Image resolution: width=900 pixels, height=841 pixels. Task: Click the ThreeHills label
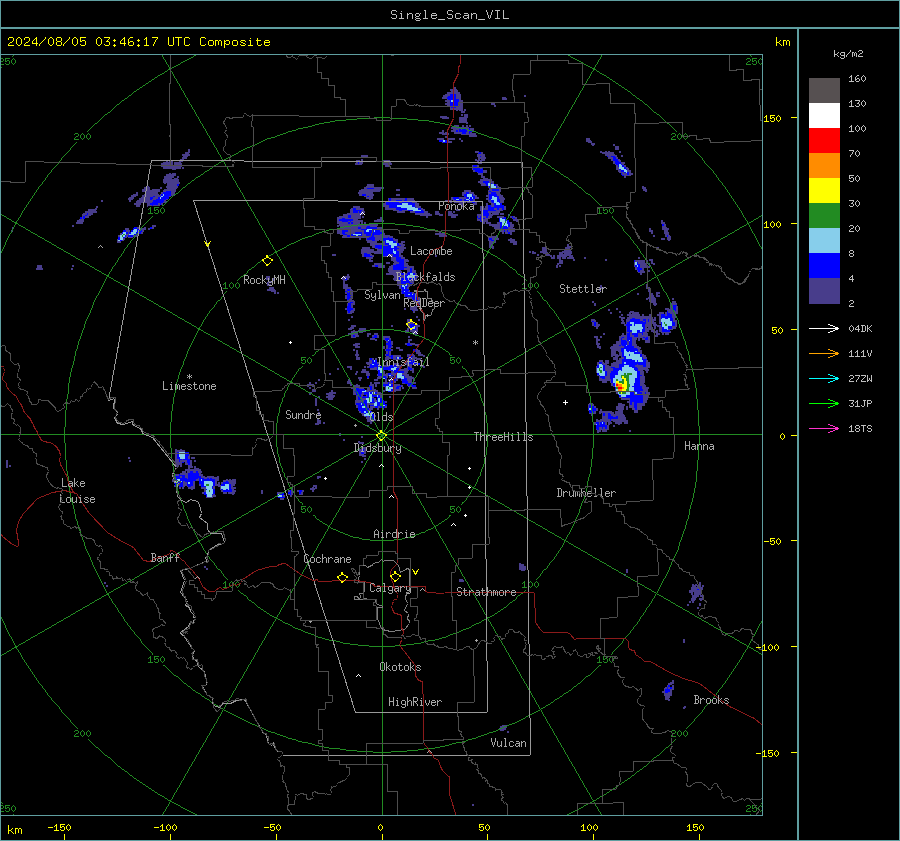click(503, 437)
